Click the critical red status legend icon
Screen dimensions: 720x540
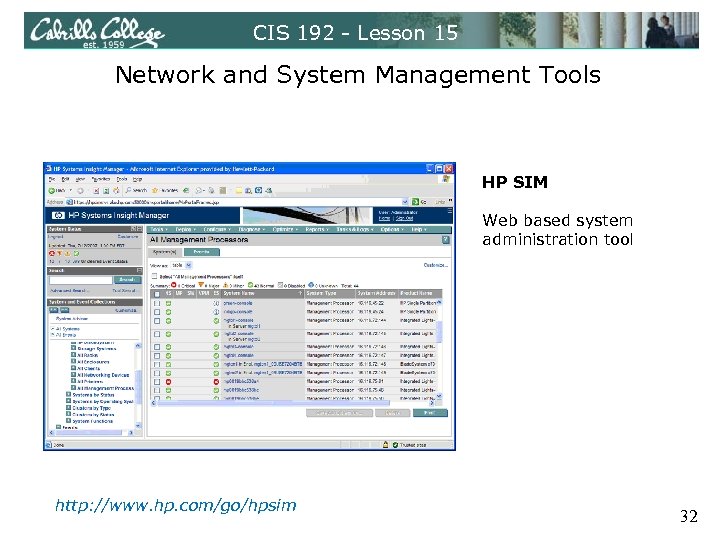click(52, 253)
